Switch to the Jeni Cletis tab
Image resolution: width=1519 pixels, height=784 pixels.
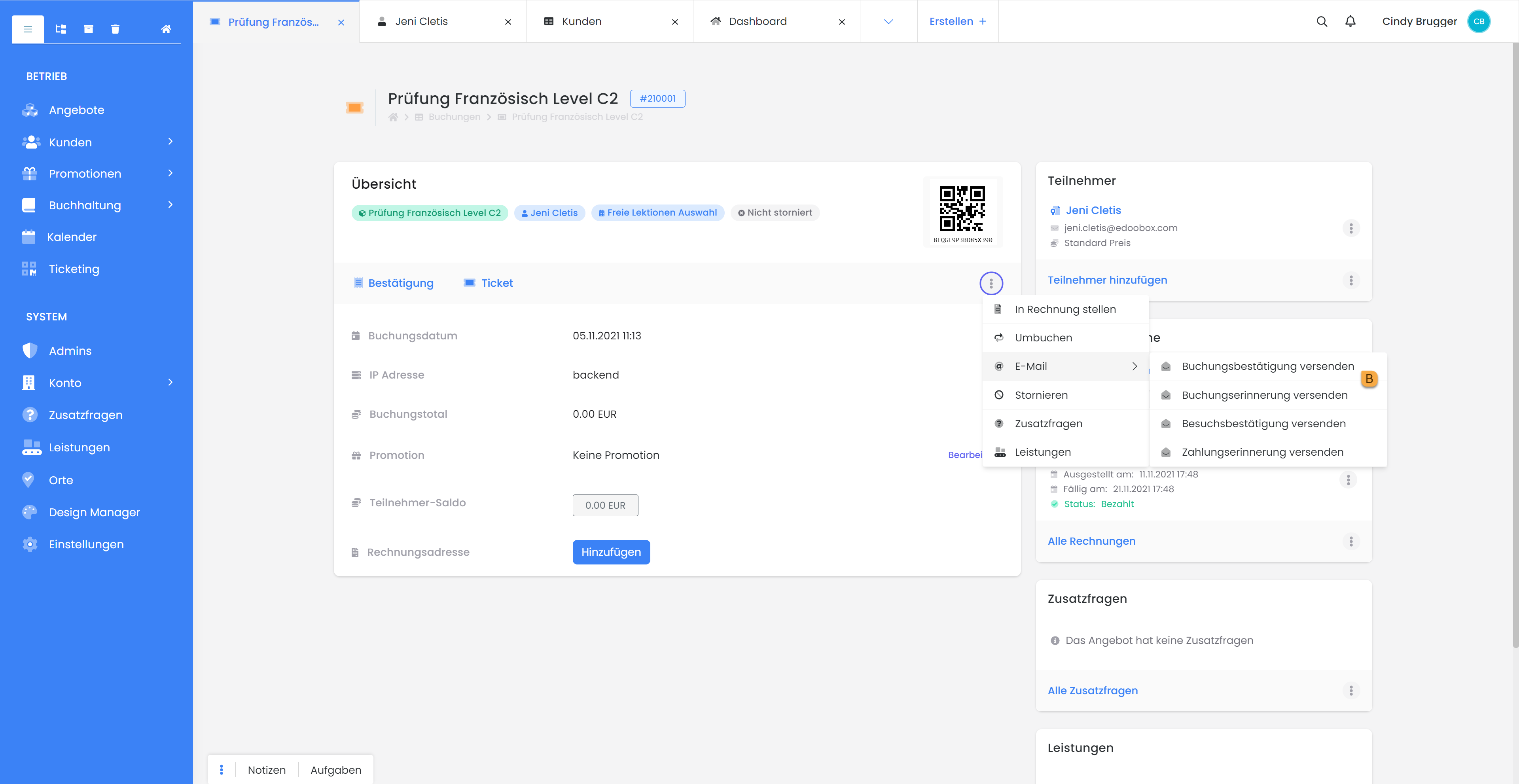[x=421, y=22]
